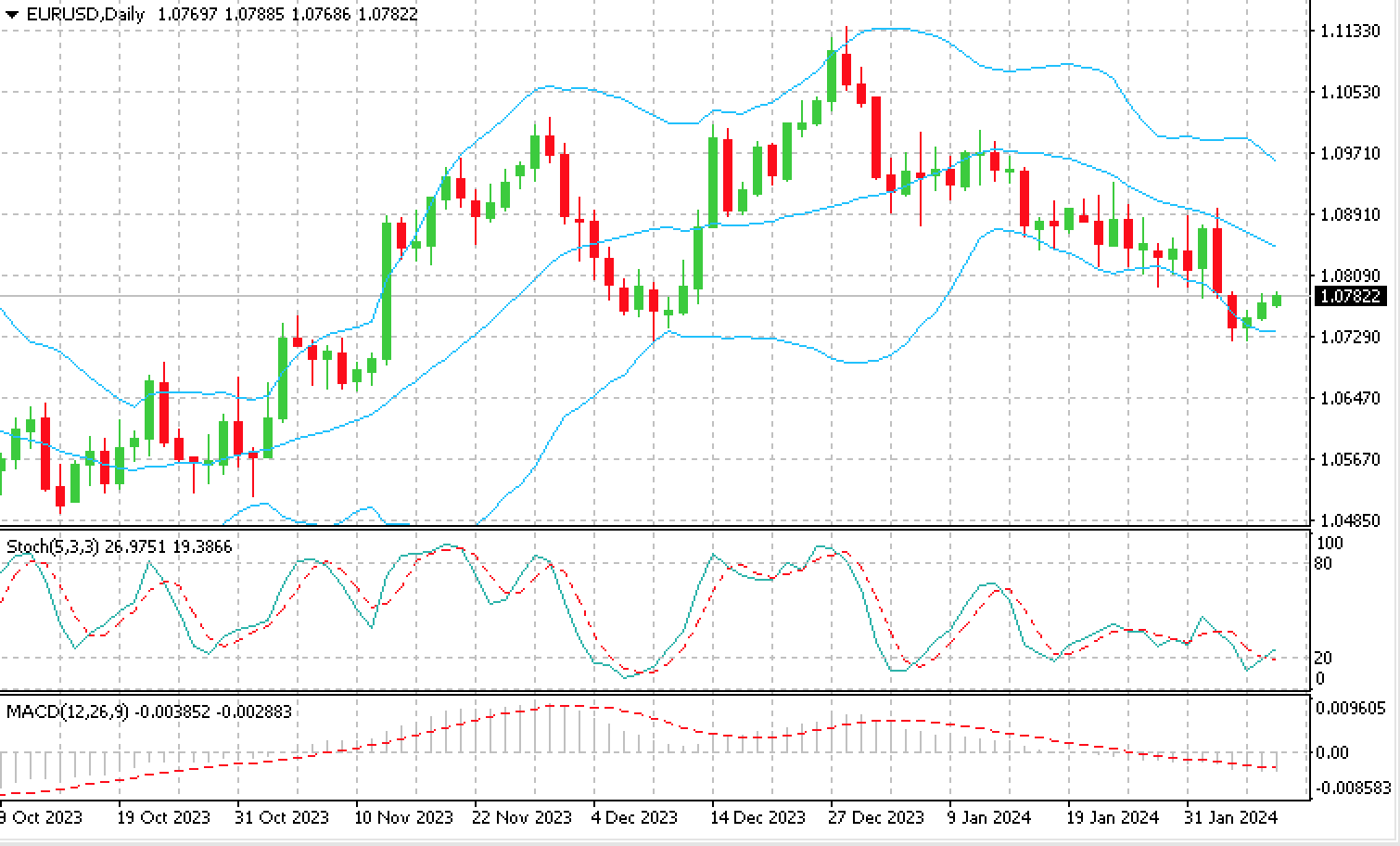
Task: Click the 14 Dec 2023 date label
Action: [x=760, y=817]
